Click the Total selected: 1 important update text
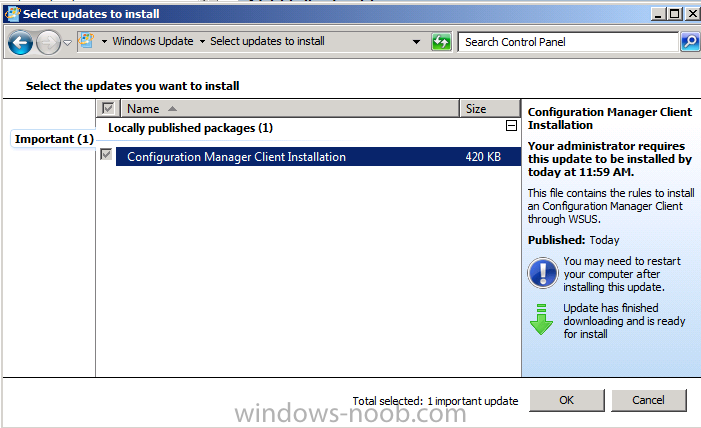701x428 pixels. click(x=435, y=401)
